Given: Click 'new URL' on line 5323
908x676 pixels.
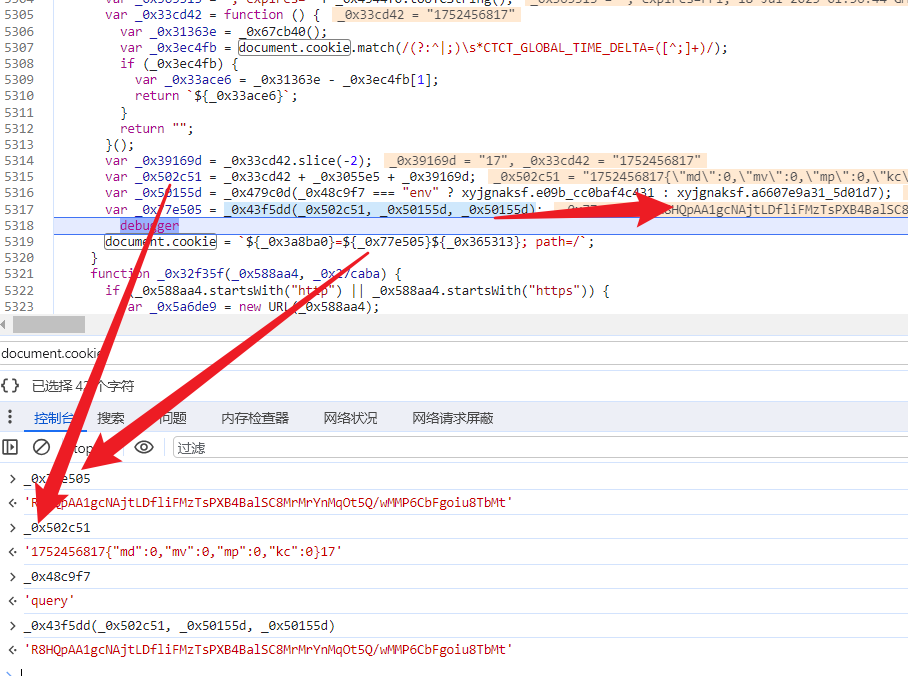Looking at the screenshot, I should point(263,307).
